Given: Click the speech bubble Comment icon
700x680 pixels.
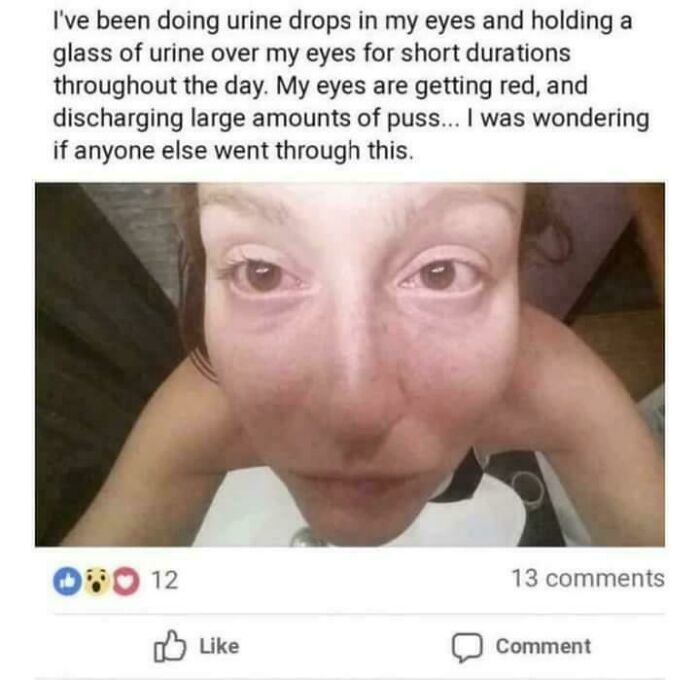Looking at the screenshot, I should 467,647.
